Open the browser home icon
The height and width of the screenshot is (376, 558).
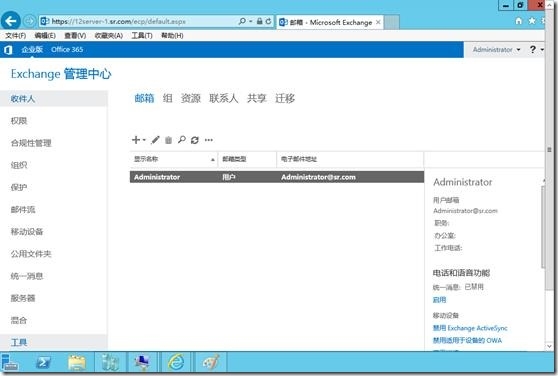point(518,21)
